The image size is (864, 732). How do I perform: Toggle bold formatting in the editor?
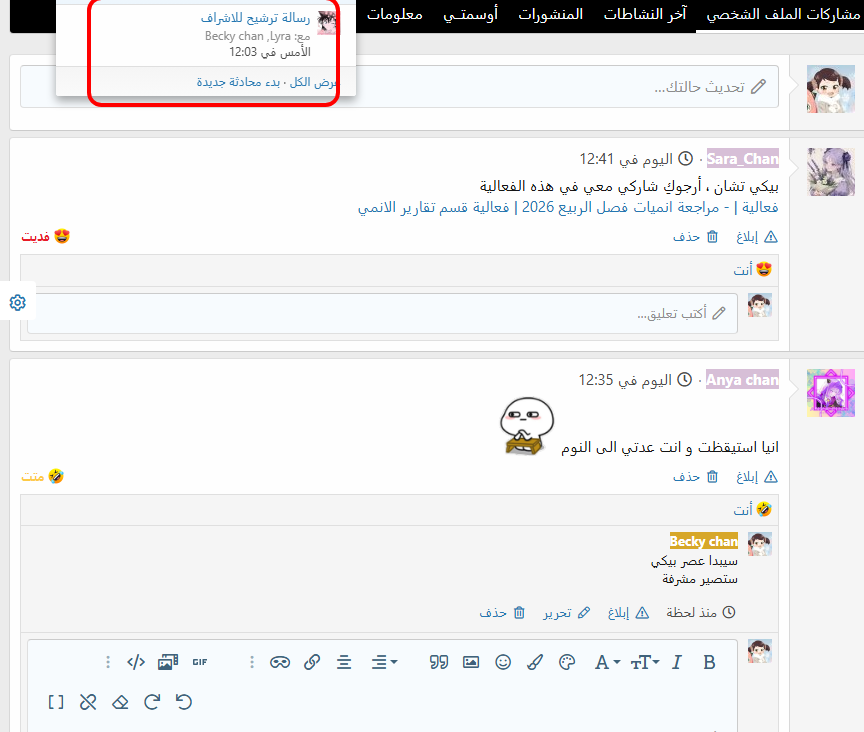tap(709, 662)
